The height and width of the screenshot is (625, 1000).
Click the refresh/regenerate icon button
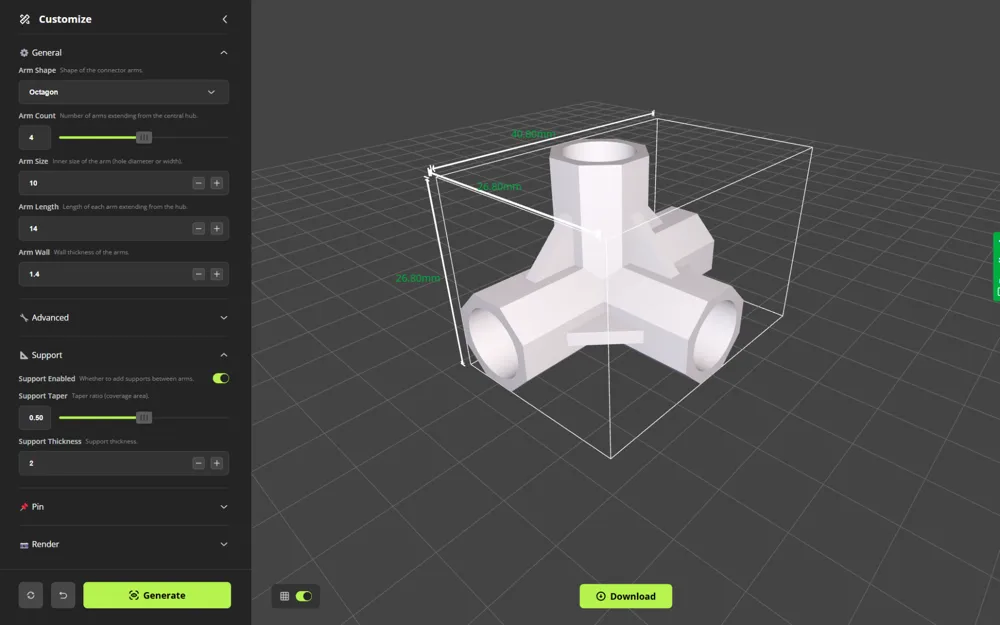point(30,595)
